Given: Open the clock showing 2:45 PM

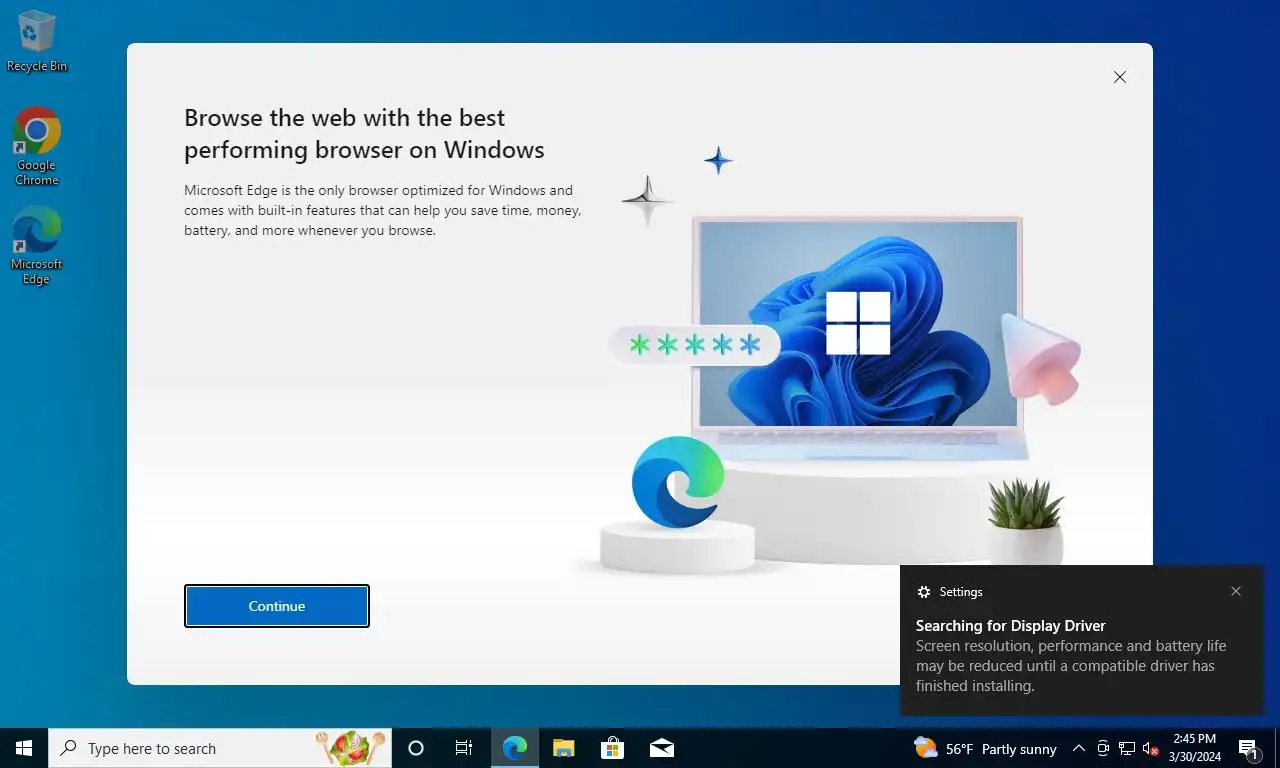Looking at the screenshot, I should tap(1194, 748).
